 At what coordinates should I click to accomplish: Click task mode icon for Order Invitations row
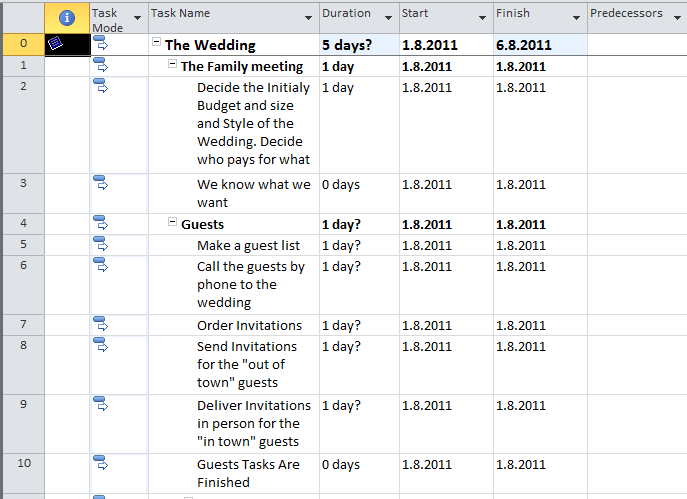pos(100,324)
